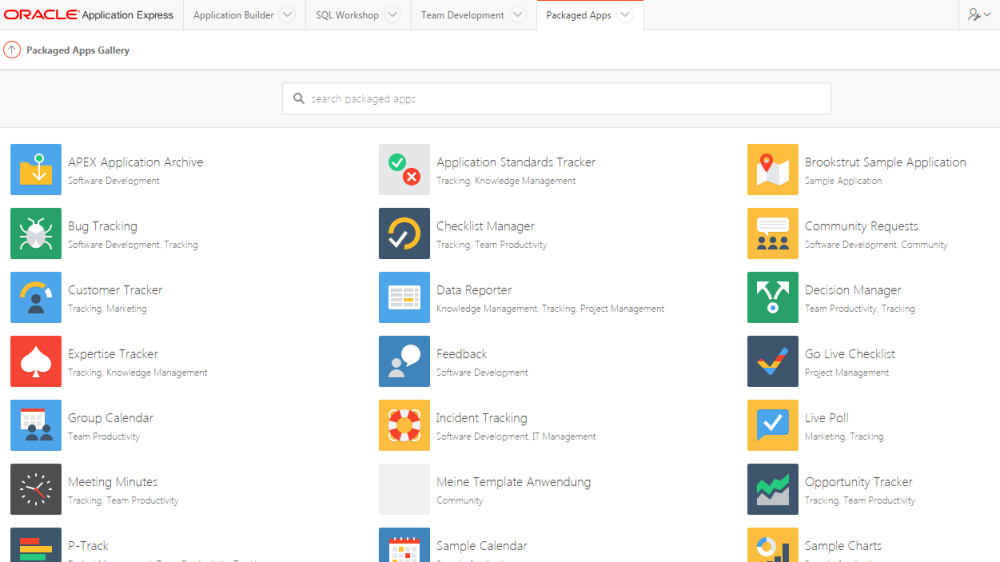The image size is (1000, 562).
Task: Select the Data Reporter icon
Action: tap(404, 297)
